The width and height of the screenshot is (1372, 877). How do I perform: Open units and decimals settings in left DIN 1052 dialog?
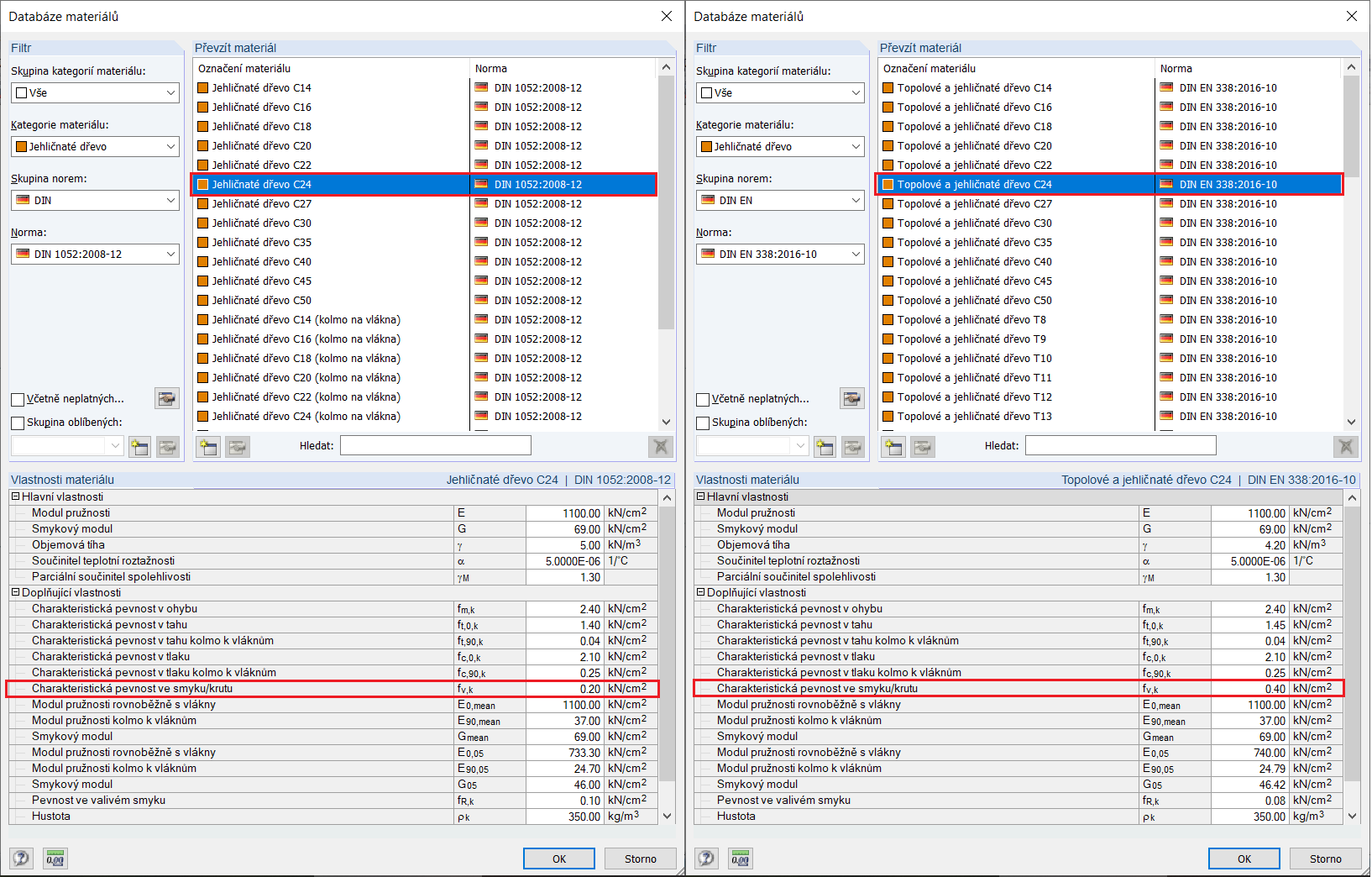tap(55, 858)
